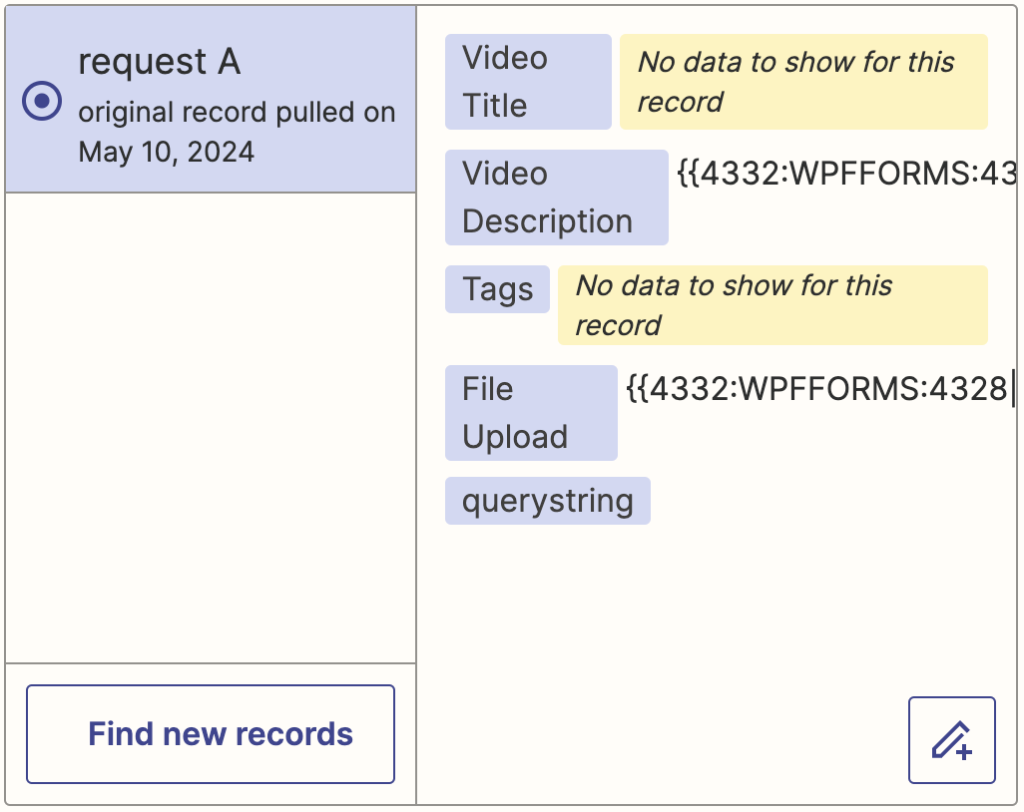Viewport: 1024px width, 812px height.
Task: Click the No data warning next to Tags
Action: click(772, 305)
